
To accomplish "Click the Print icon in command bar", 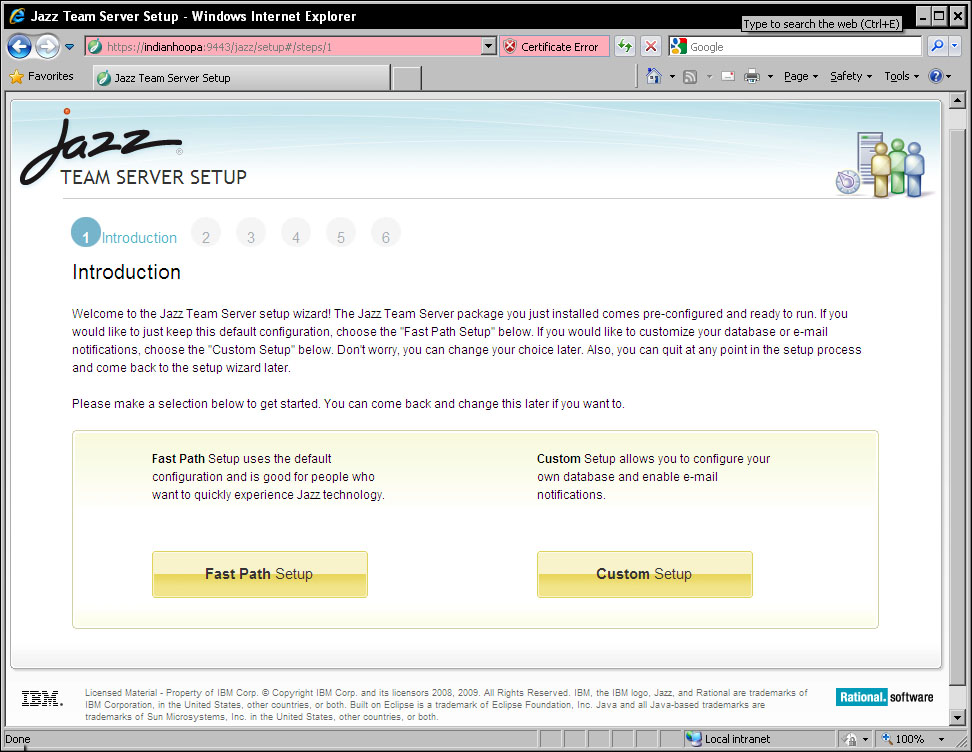I will 752,76.
